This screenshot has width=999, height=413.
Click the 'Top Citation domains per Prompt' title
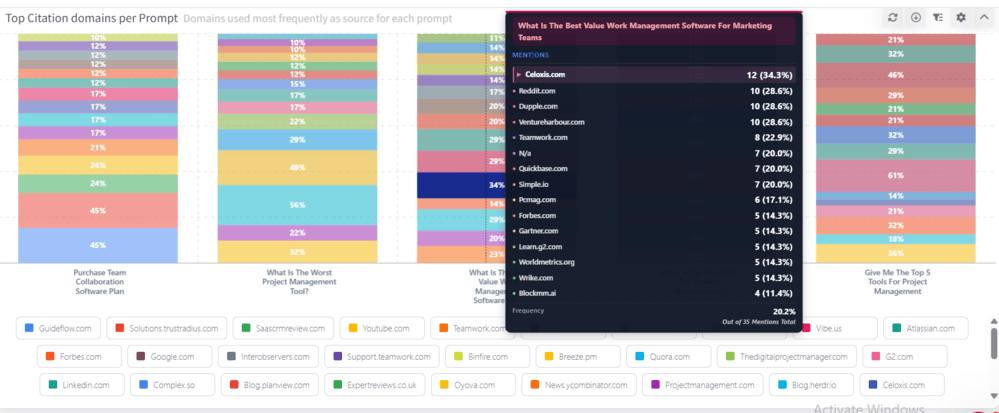coord(92,18)
